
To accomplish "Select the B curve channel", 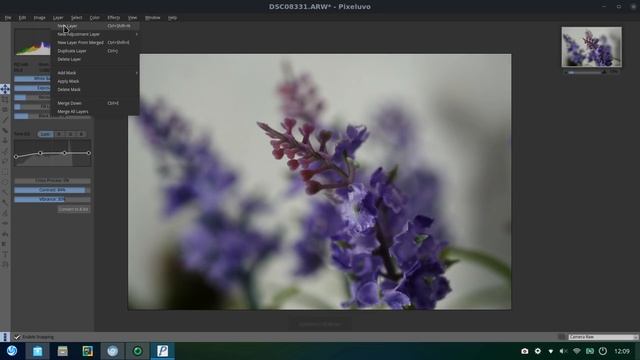I will pyautogui.click(x=81, y=134).
